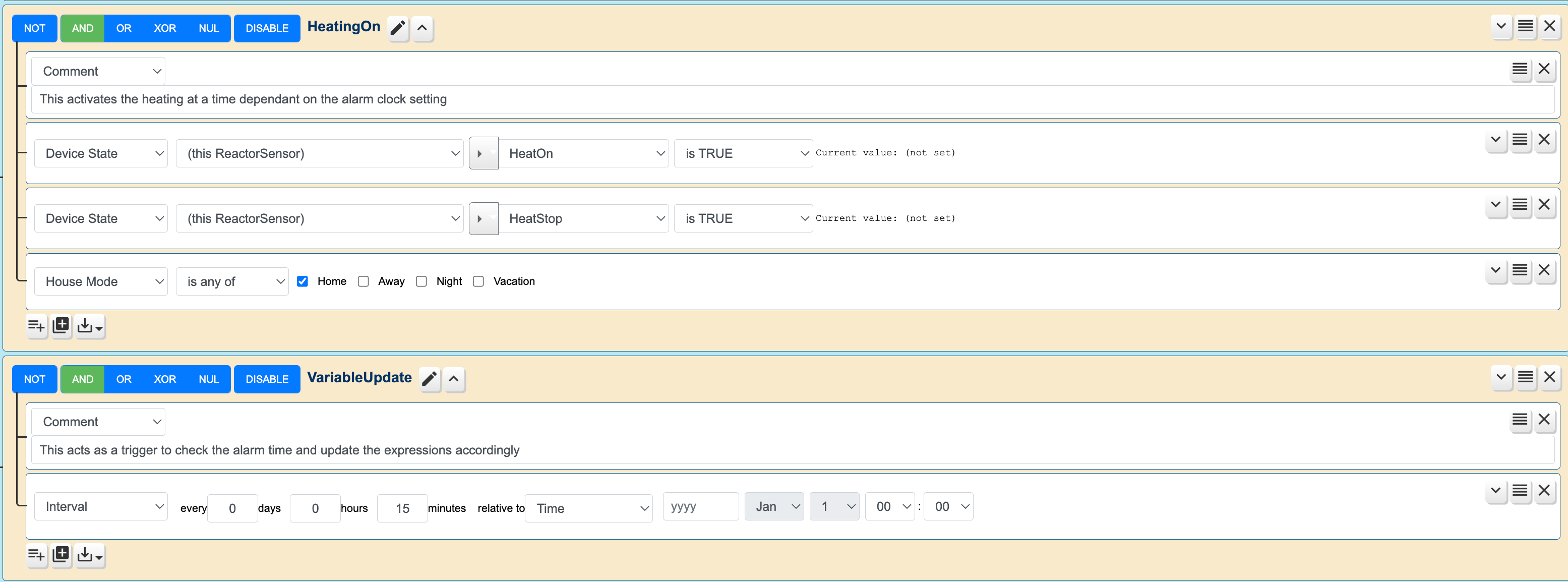Viewport: 1568px width, 582px height.
Task: Open the 'is any of' operator dropdown
Action: 232,281
